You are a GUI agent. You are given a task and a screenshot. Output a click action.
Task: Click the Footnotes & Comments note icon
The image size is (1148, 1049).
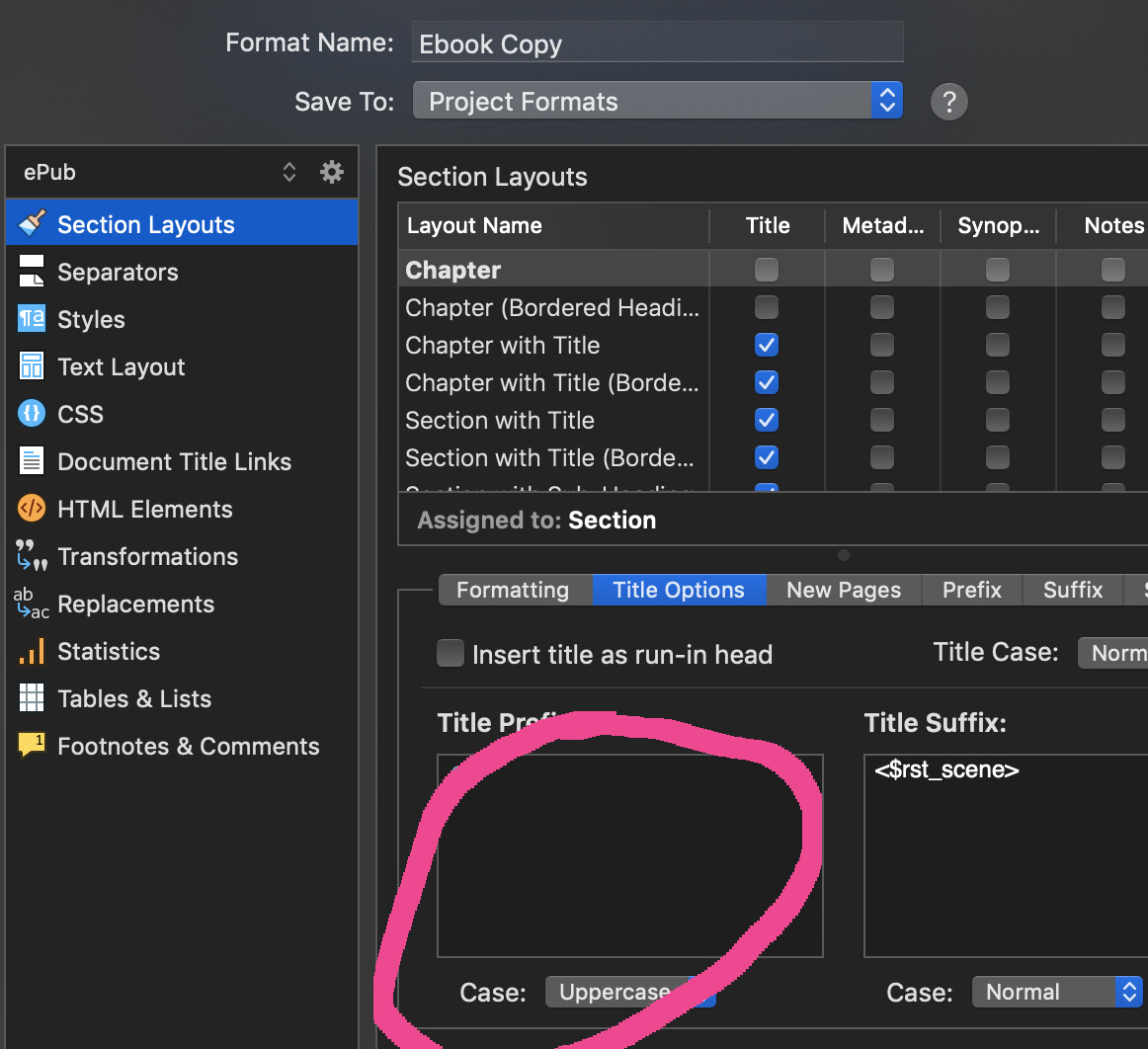32,745
